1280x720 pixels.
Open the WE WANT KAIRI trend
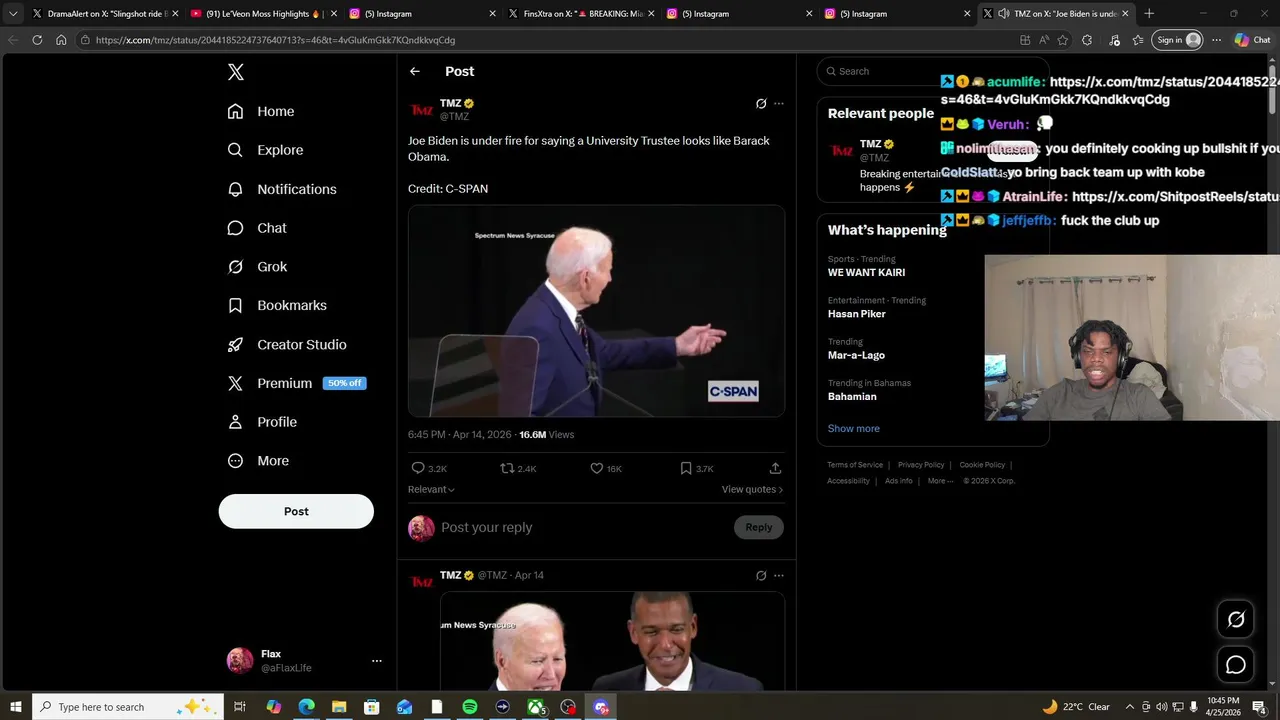(866, 272)
